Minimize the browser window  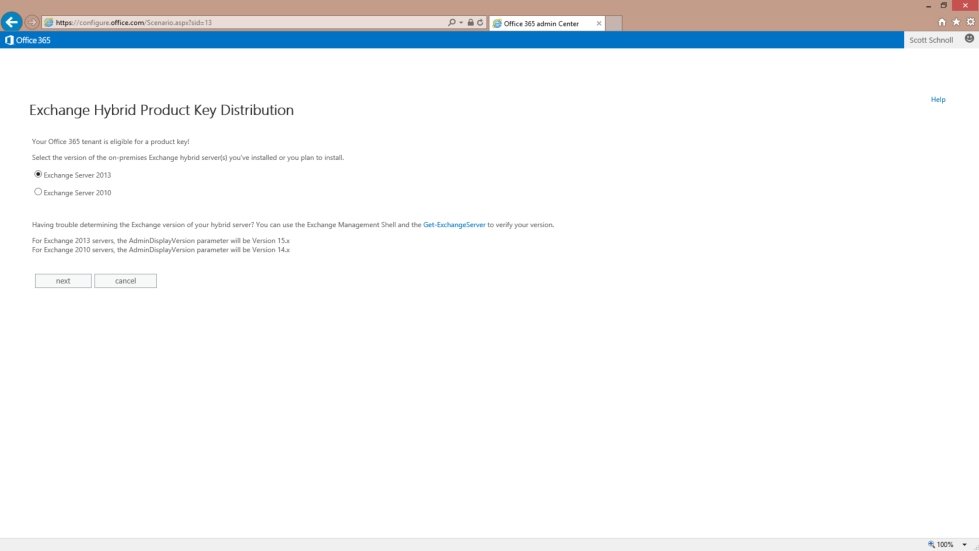928,6
